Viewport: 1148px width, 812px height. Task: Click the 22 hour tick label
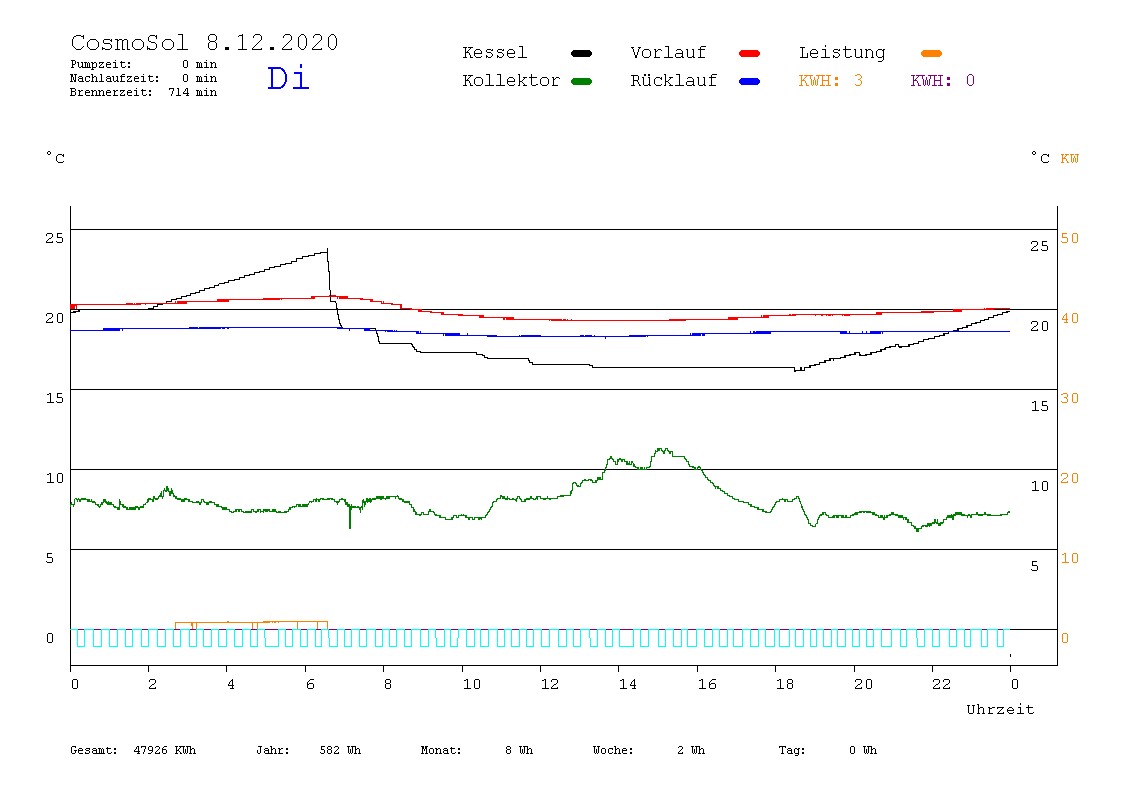(942, 684)
